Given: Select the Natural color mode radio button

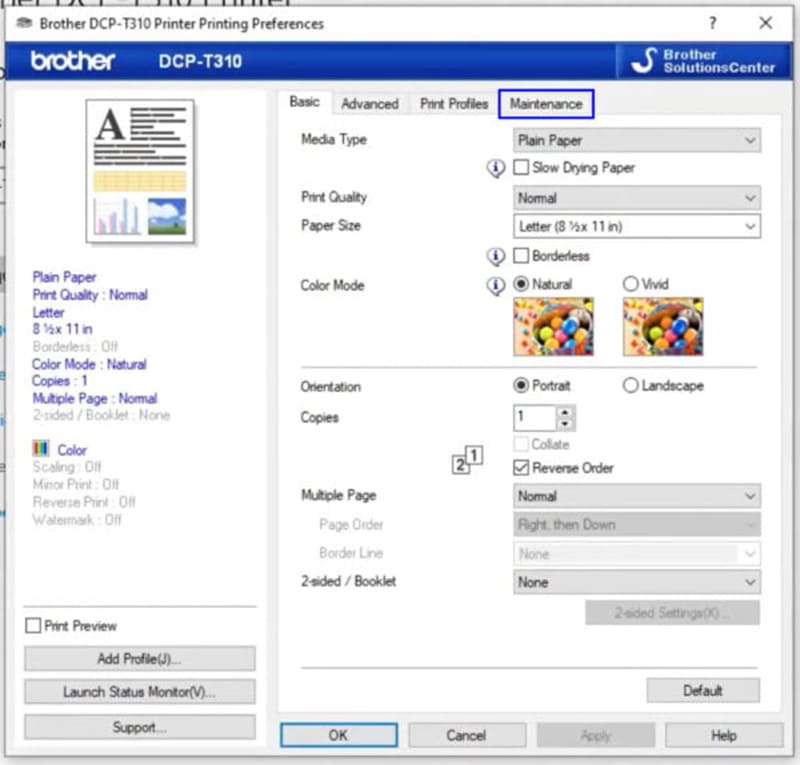Looking at the screenshot, I should (x=521, y=284).
